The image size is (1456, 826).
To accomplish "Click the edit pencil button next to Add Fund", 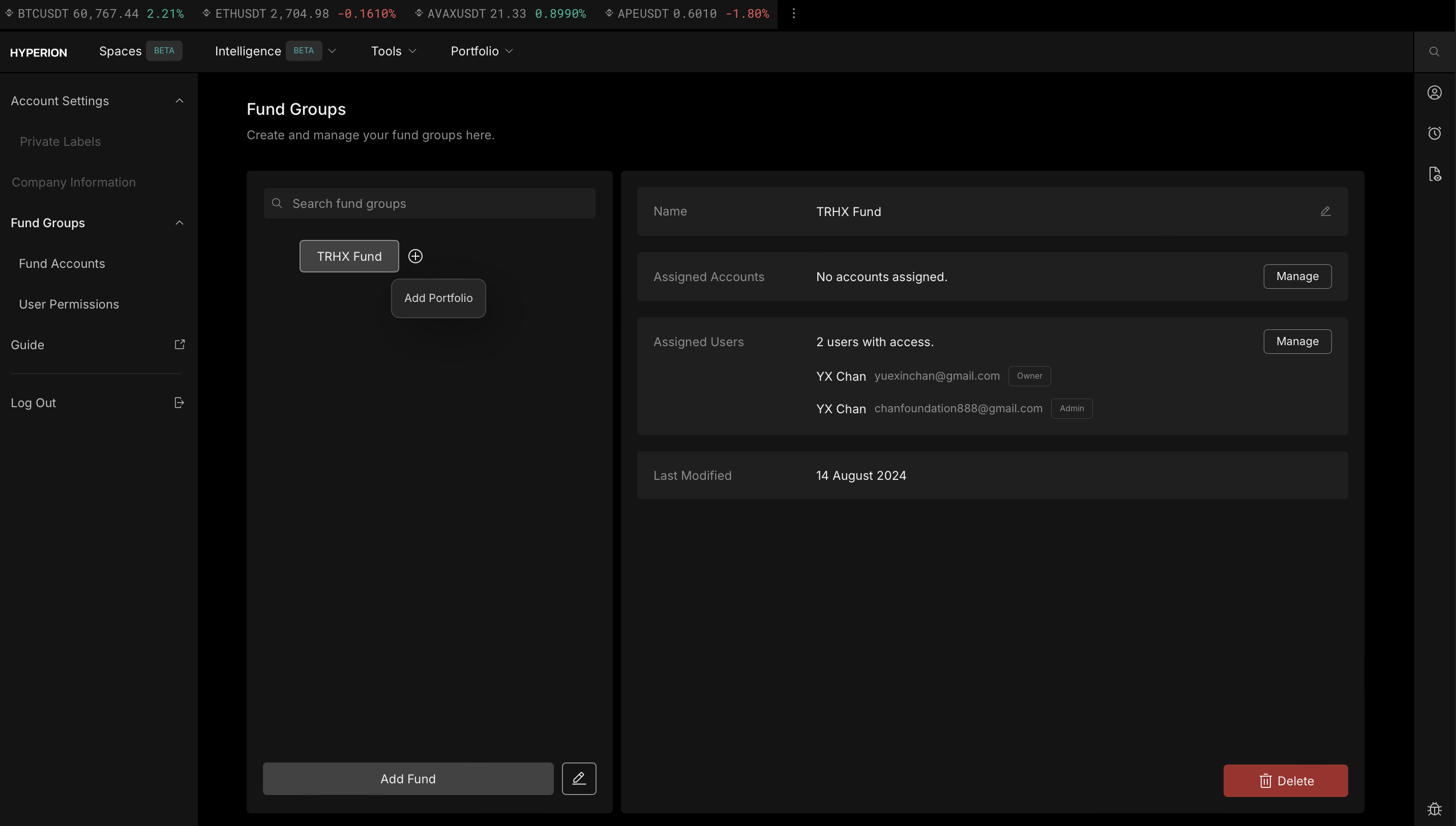I will coord(579,778).
